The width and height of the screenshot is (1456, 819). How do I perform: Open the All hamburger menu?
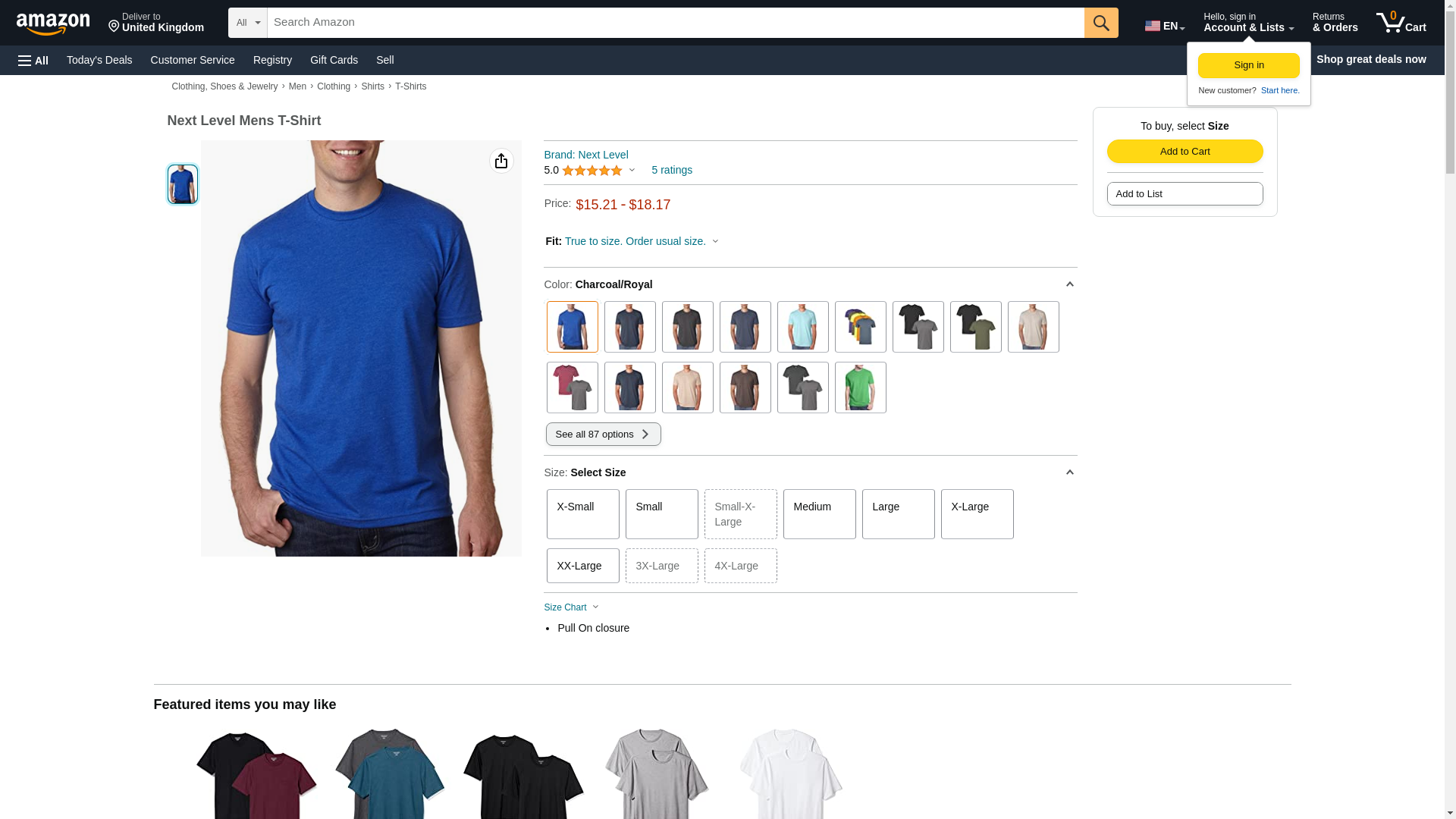click(x=33, y=60)
